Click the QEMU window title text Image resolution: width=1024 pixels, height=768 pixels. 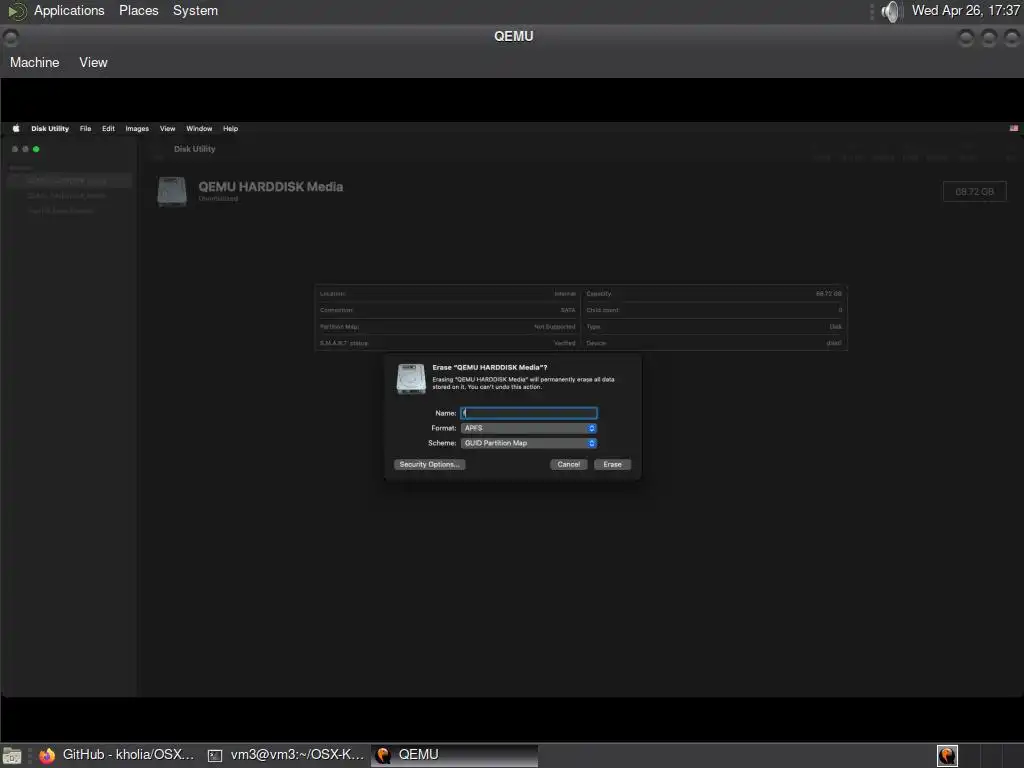(x=513, y=37)
